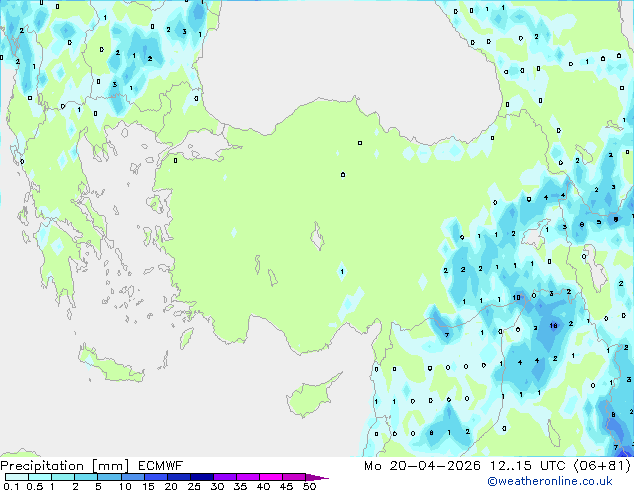Click the '20' legend scale label

(x=171, y=486)
